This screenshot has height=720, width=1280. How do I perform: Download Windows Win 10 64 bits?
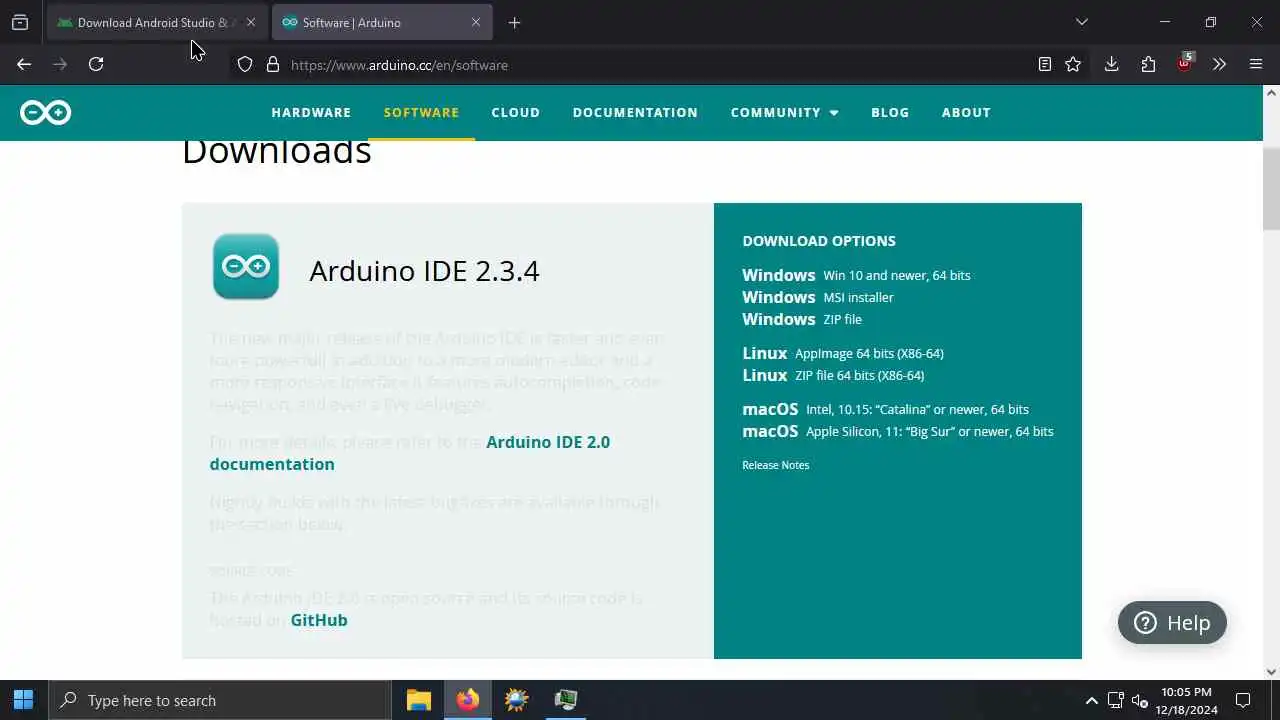[856, 275]
